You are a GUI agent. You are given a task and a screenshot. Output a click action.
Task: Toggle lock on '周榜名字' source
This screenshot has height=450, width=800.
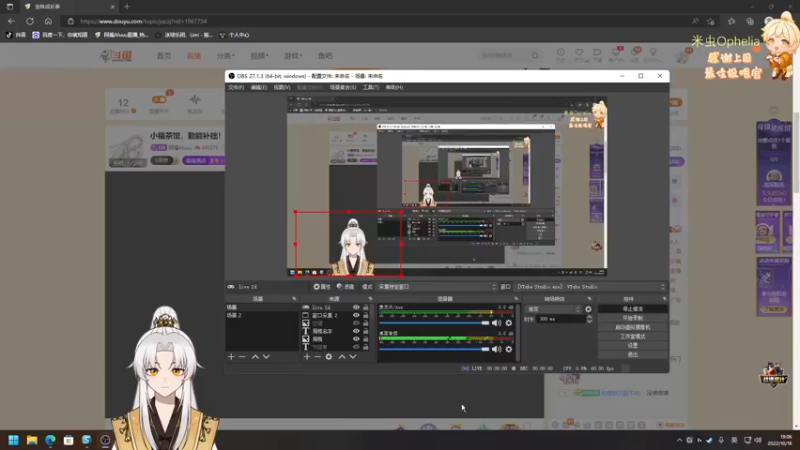(x=365, y=331)
